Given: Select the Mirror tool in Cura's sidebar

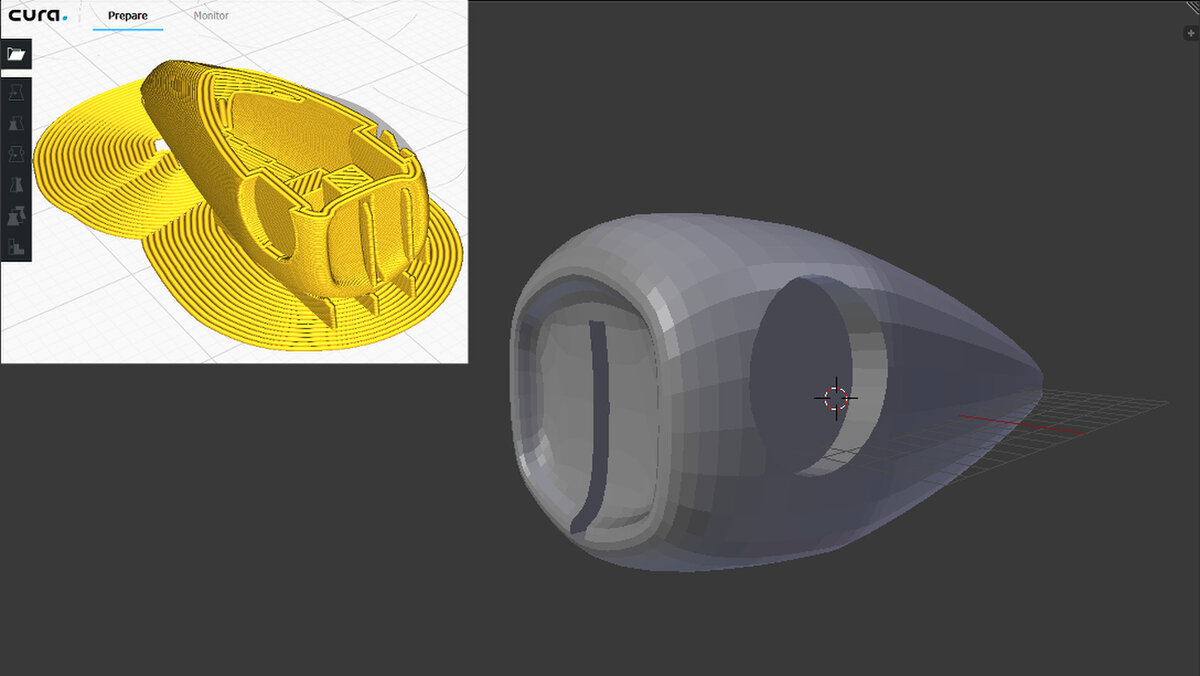Looking at the screenshot, I should [16, 185].
